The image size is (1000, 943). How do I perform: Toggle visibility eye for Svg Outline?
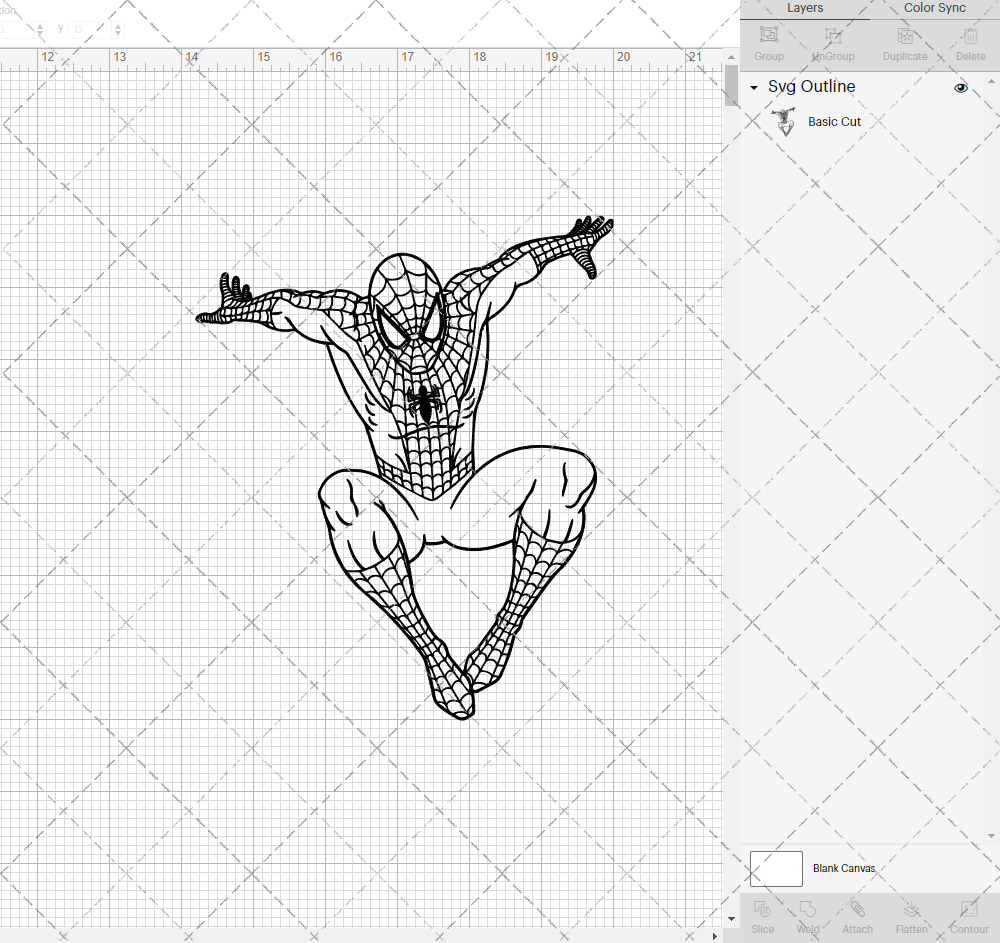(x=960, y=87)
